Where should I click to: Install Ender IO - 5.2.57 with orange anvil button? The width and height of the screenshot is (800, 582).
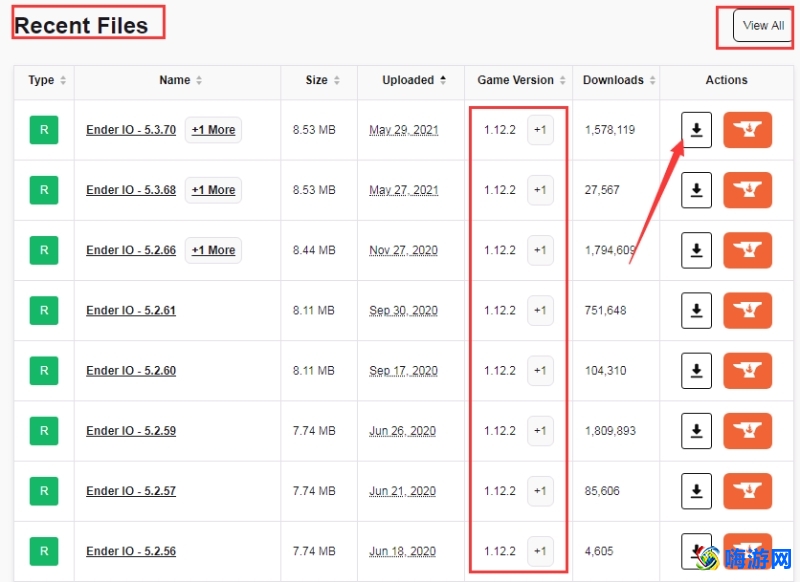pyautogui.click(x=747, y=491)
